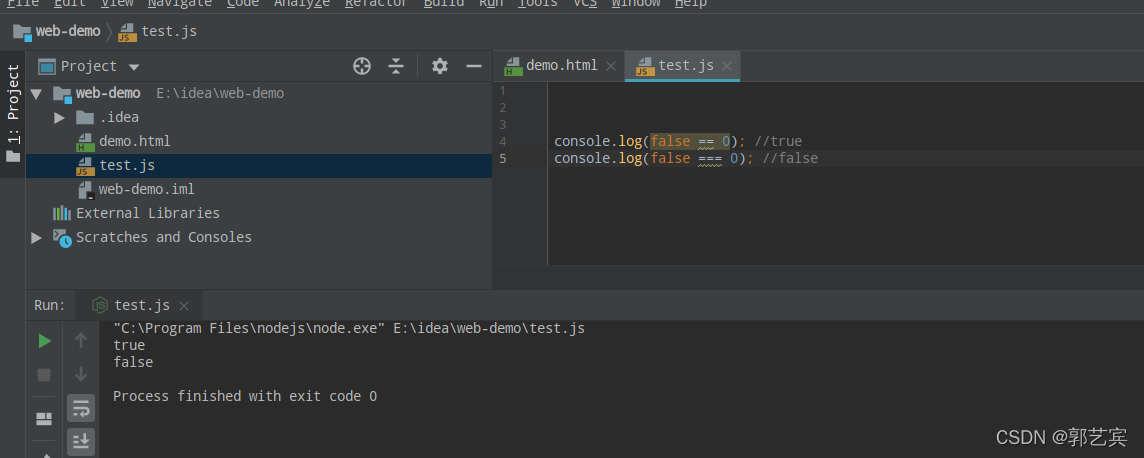Hide the Project tool window
This screenshot has width=1144, height=458.
click(474, 66)
